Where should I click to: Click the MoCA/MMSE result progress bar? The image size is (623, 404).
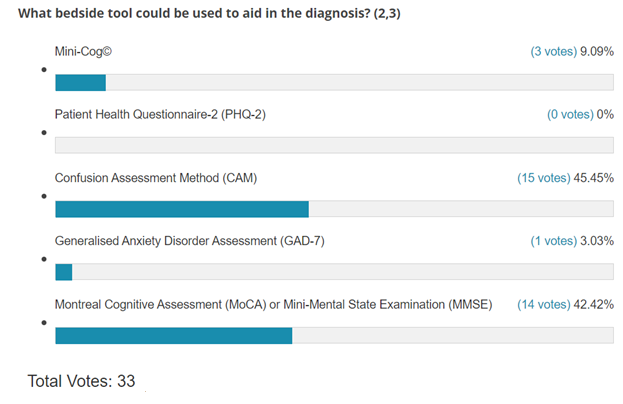pyautogui.click(x=334, y=336)
